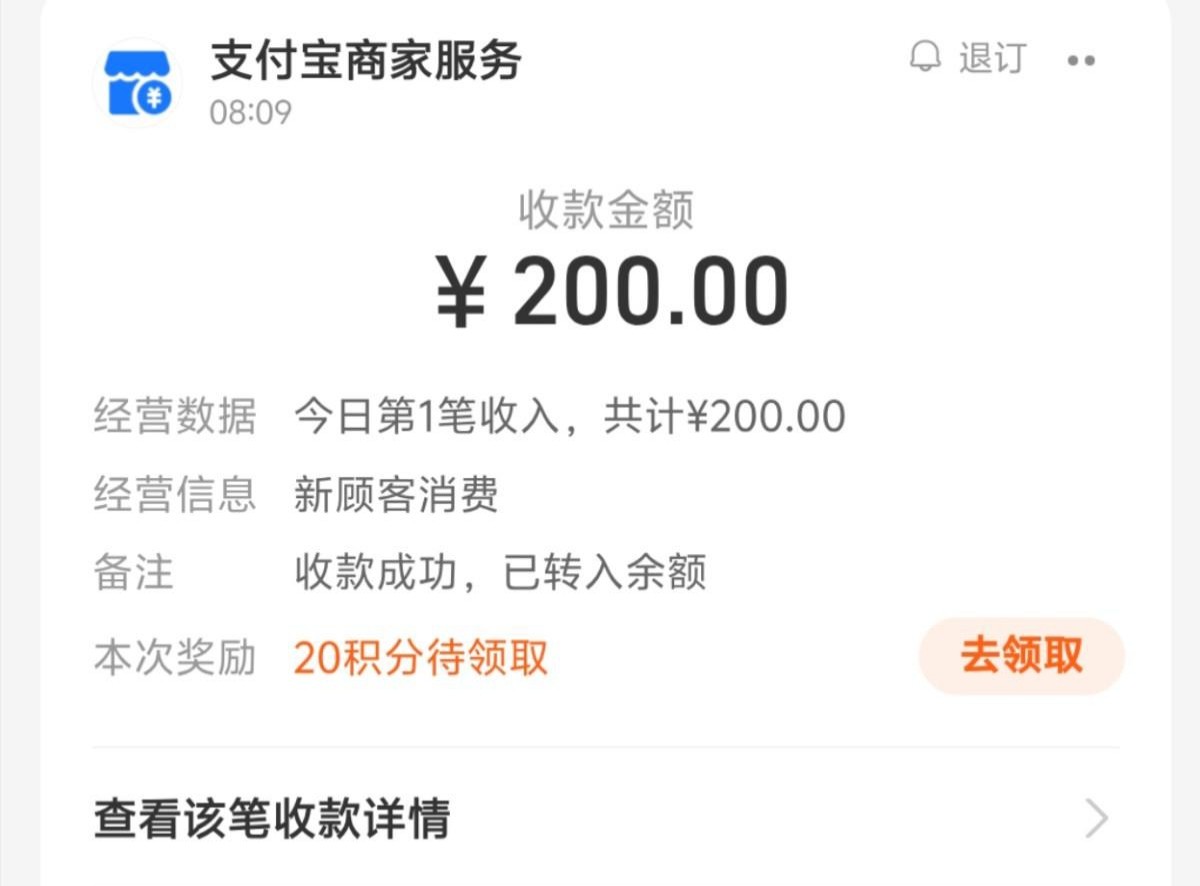1200x886 pixels.
Task: Click the 收款成功，已转入余额 remark text
Action: pos(500,573)
